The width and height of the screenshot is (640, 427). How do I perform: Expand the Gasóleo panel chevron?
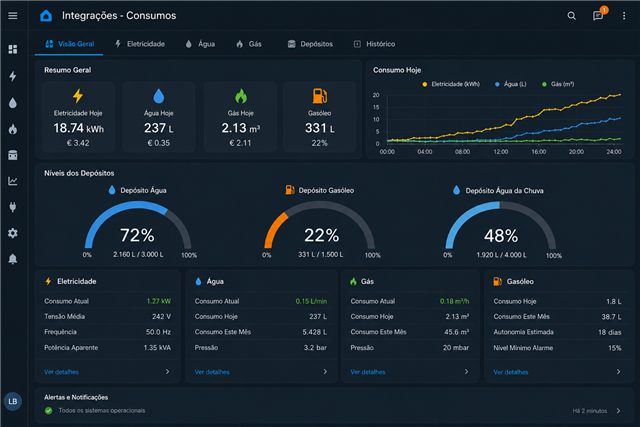tap(619, 371)
